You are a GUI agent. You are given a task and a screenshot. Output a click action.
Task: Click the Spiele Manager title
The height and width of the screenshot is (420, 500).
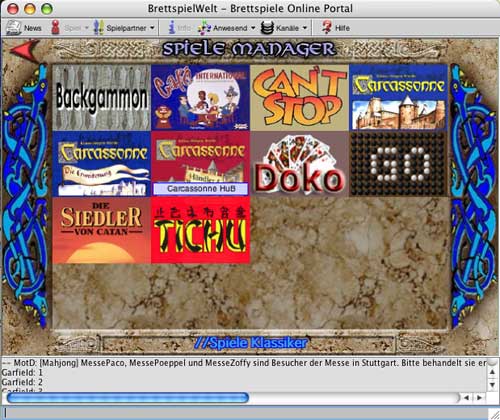click(x=249, y=49)
